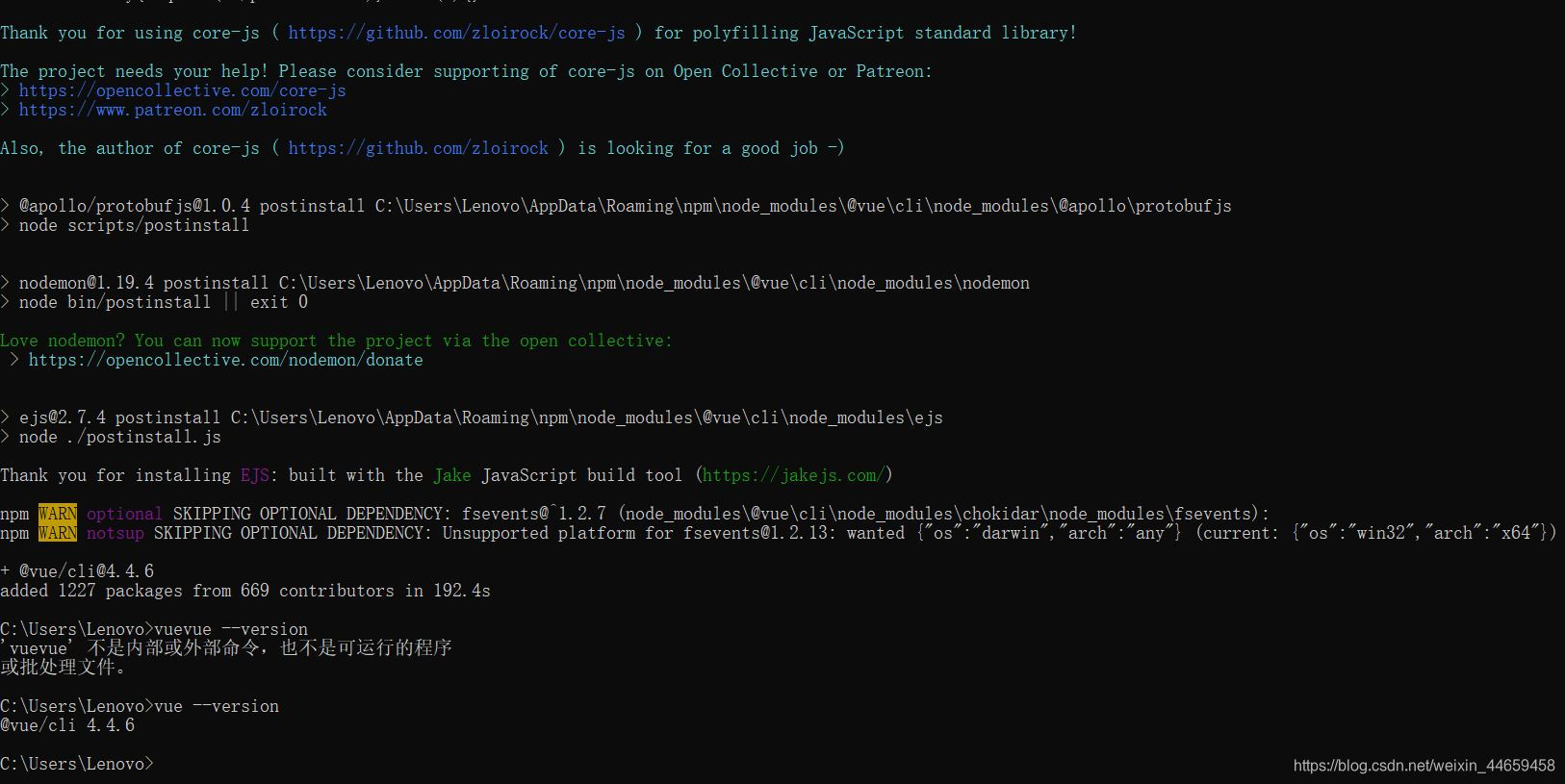Open the opencollective.com/core-js link
The width and height of the screenshot is (1565, 784).
coord(182,90)
